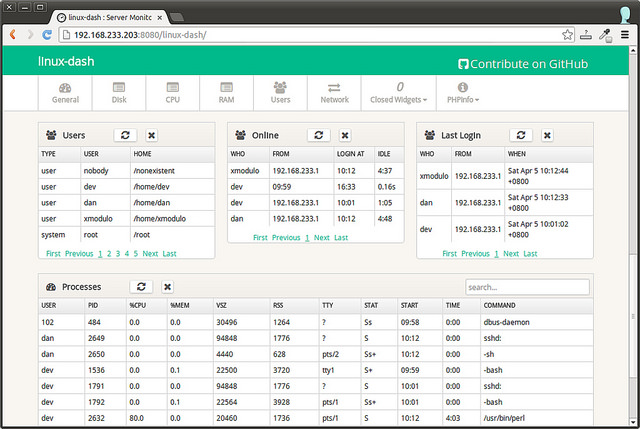Refresh the Processes widget
Screen dimensions: 640x429
140,287
